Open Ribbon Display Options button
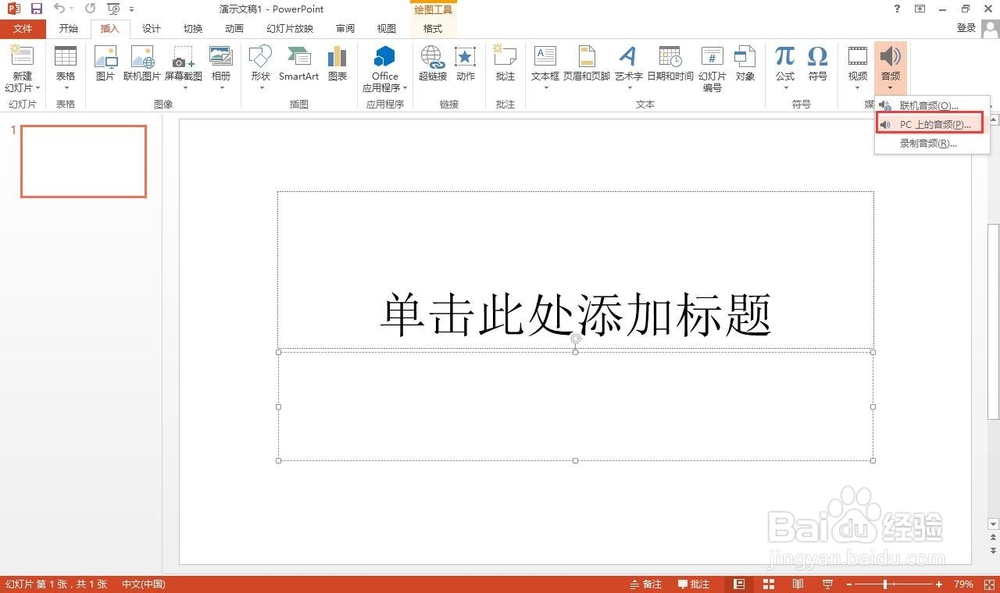The height and width of the screenshot is (593, 1000). 920,9
